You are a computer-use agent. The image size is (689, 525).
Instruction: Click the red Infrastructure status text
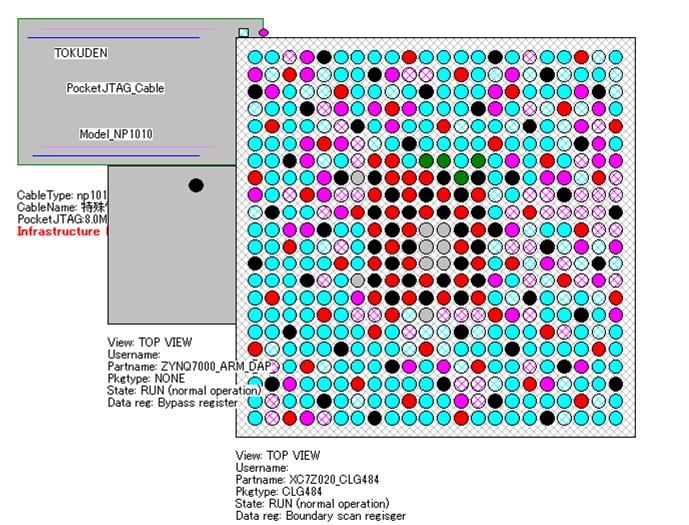coord(62,231)
